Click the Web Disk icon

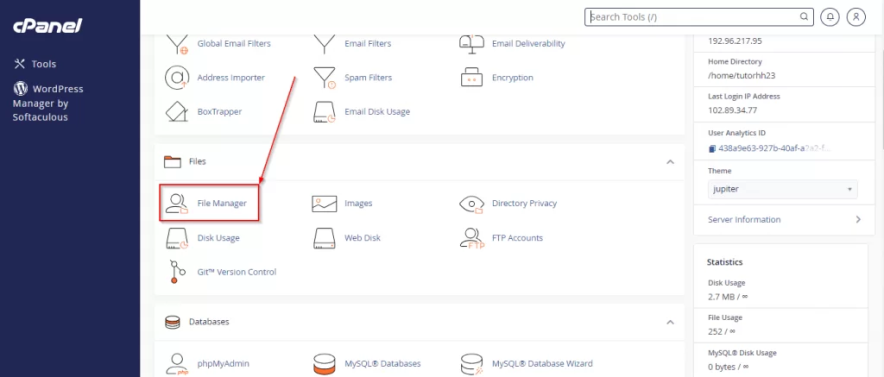click(324, 238)
